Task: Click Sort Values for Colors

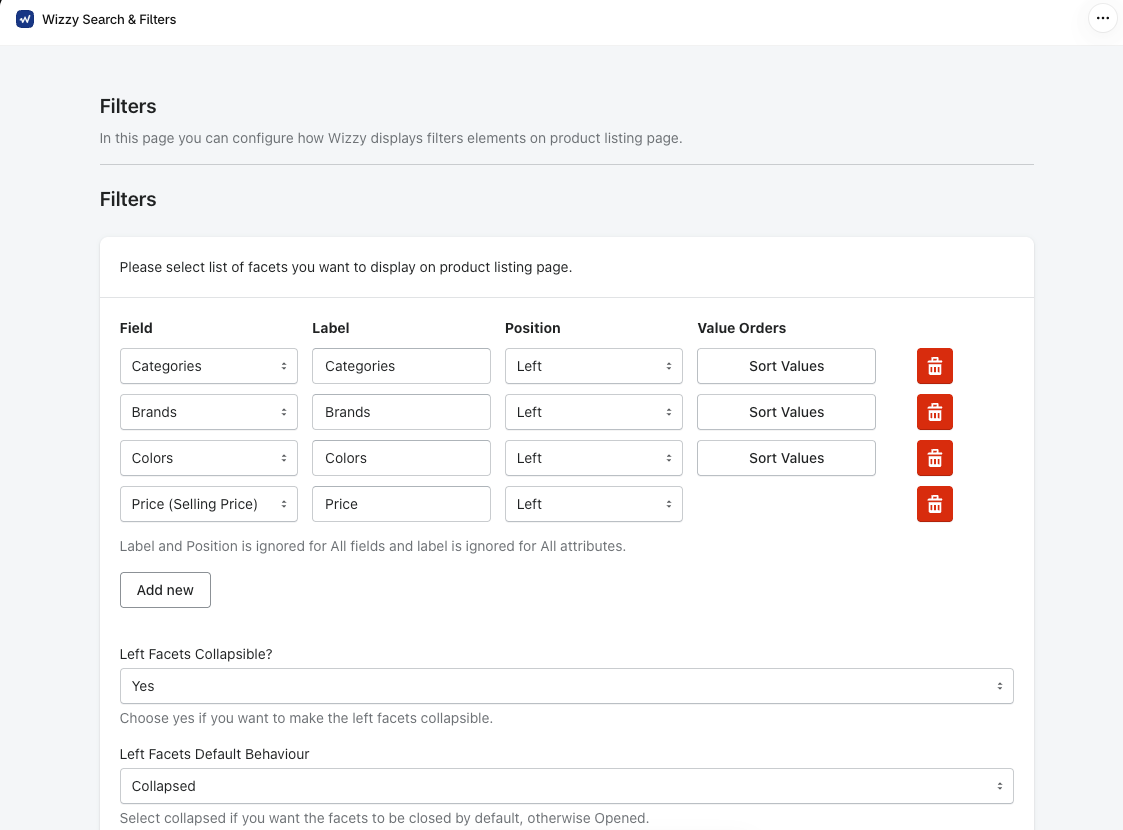Action: (x=786, y=458)
